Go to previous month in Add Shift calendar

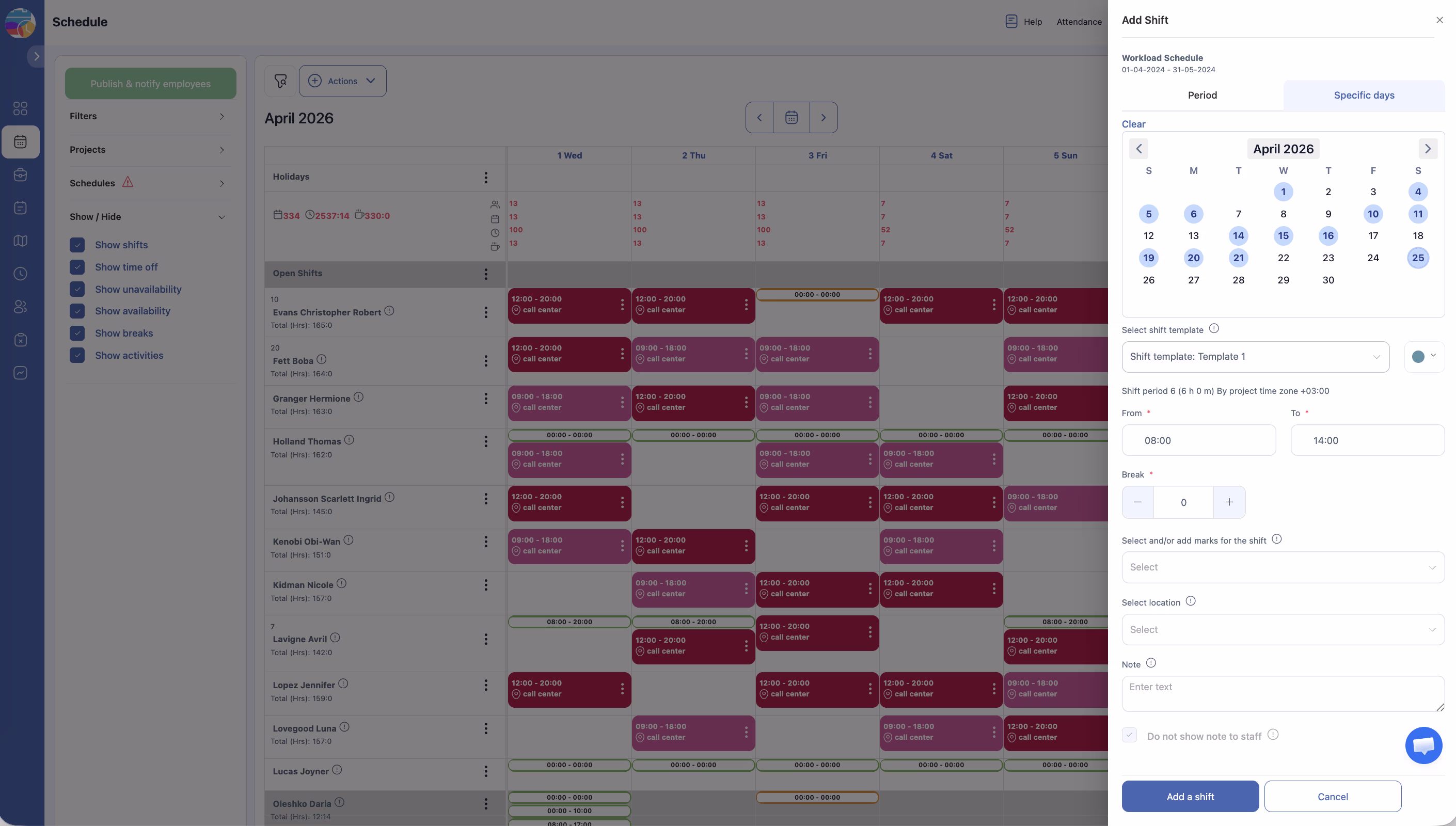[1138, 149]
